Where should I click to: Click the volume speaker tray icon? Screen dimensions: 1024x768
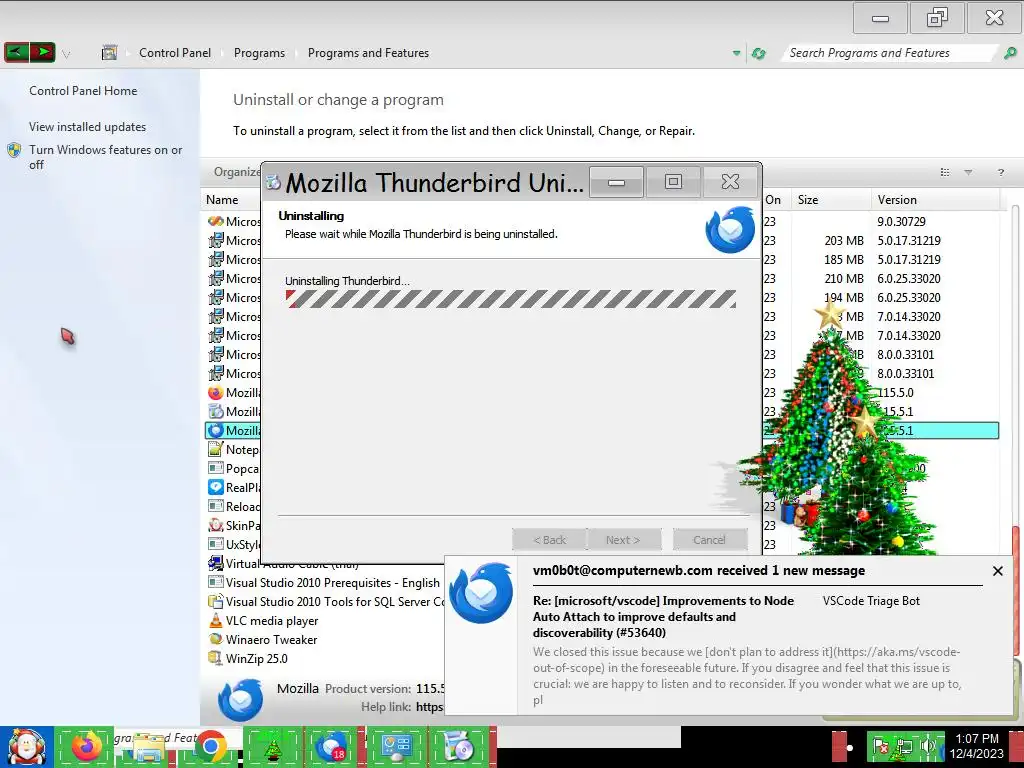click(927, 746)
